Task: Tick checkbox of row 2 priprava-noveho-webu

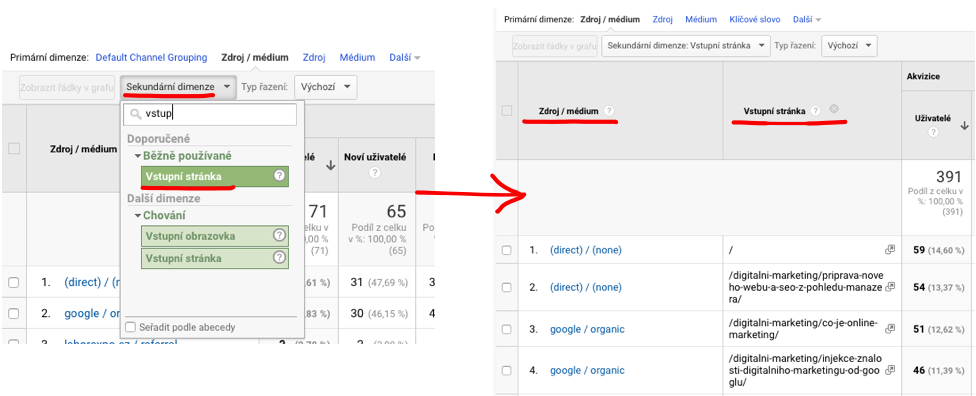Action: point(507,287)
